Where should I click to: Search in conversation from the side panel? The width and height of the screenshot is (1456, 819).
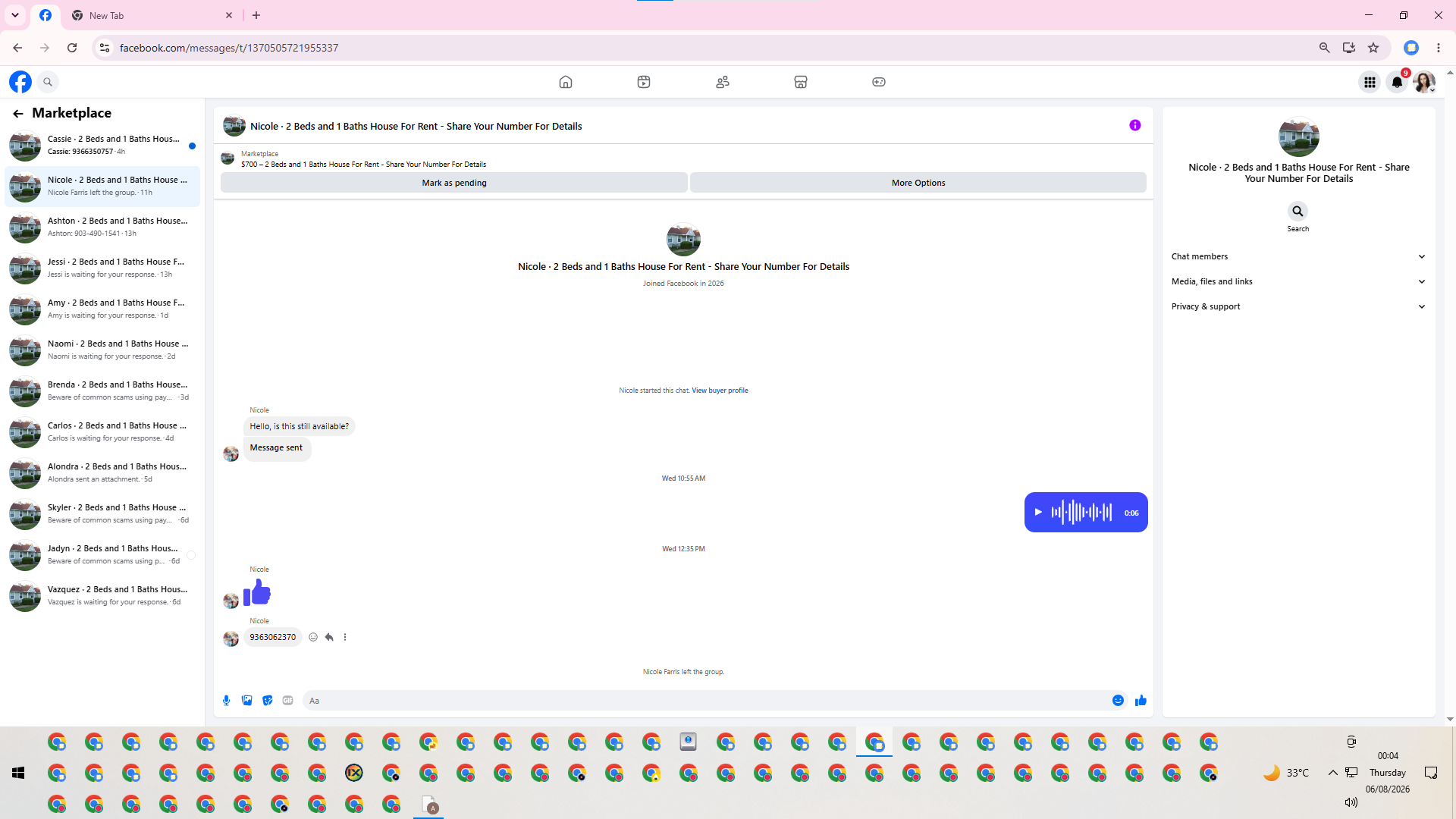tap(1298, 212)
